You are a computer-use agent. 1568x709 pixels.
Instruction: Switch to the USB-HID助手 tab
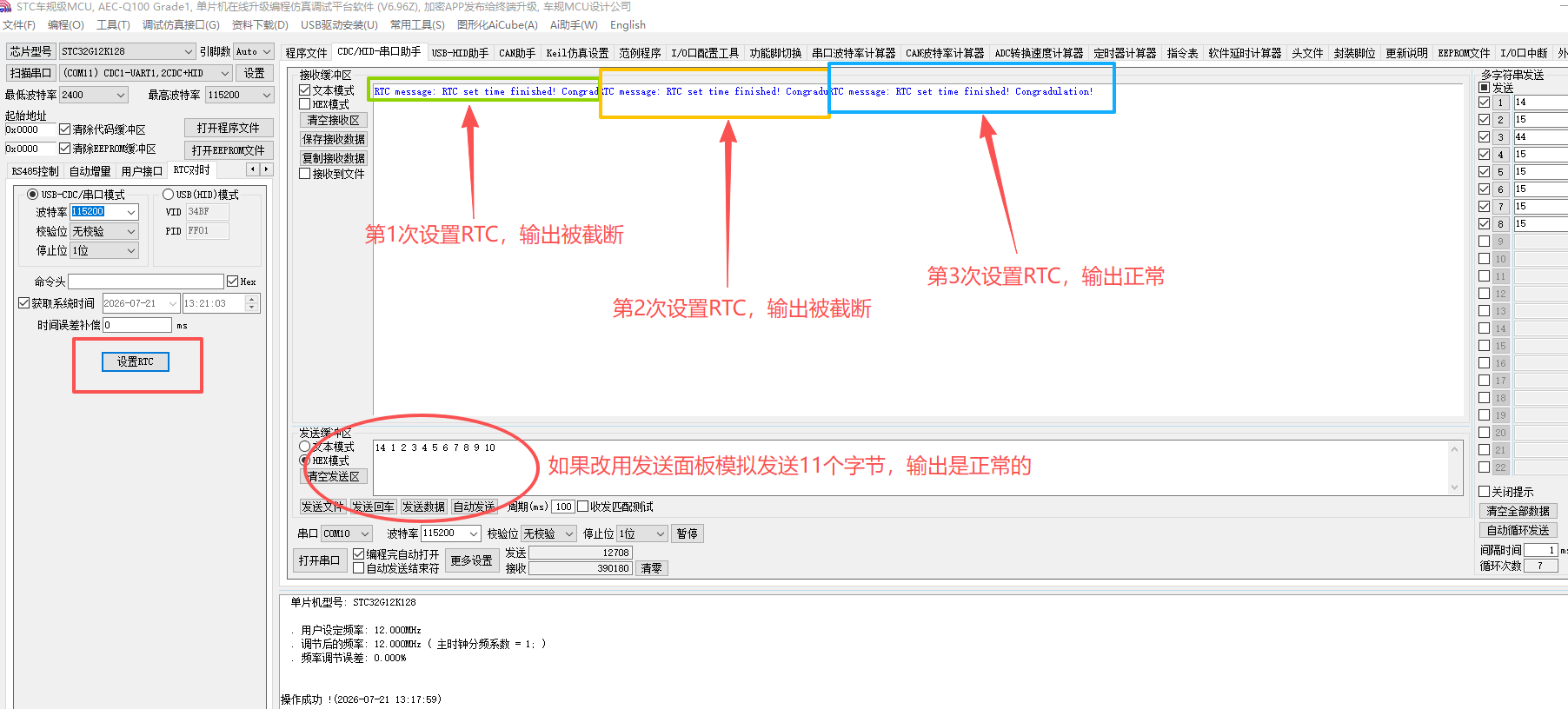click(x=460, y=53)
